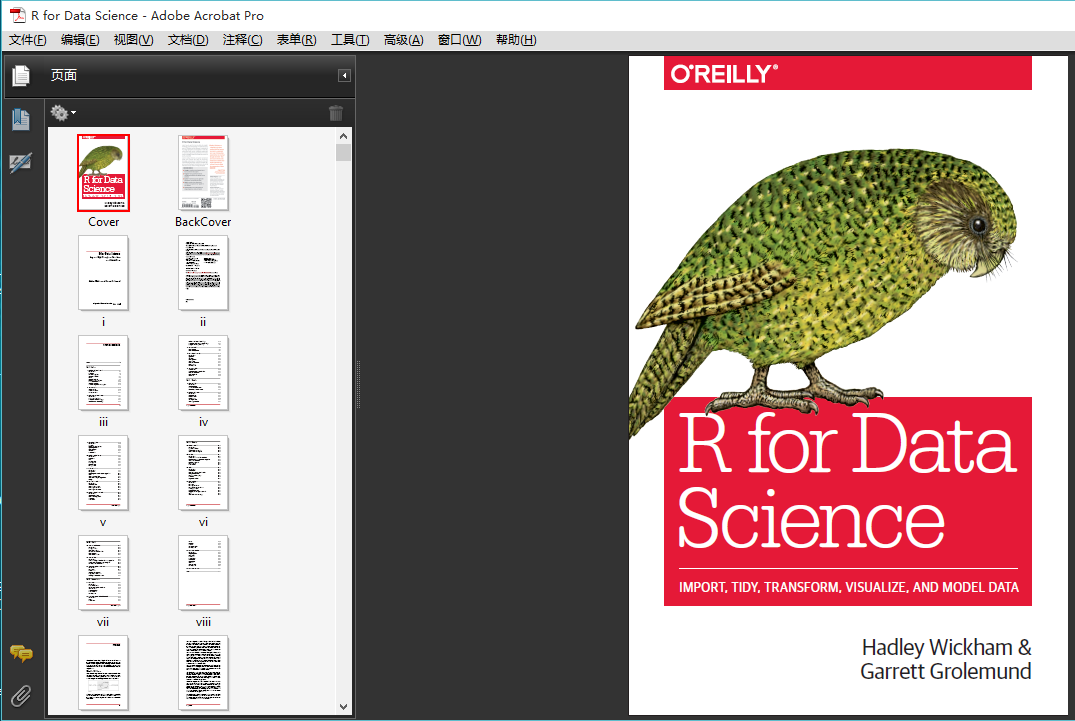1075x721 pixels.
Task: Open the 高级(A) menu
Action: click(404, 40)
